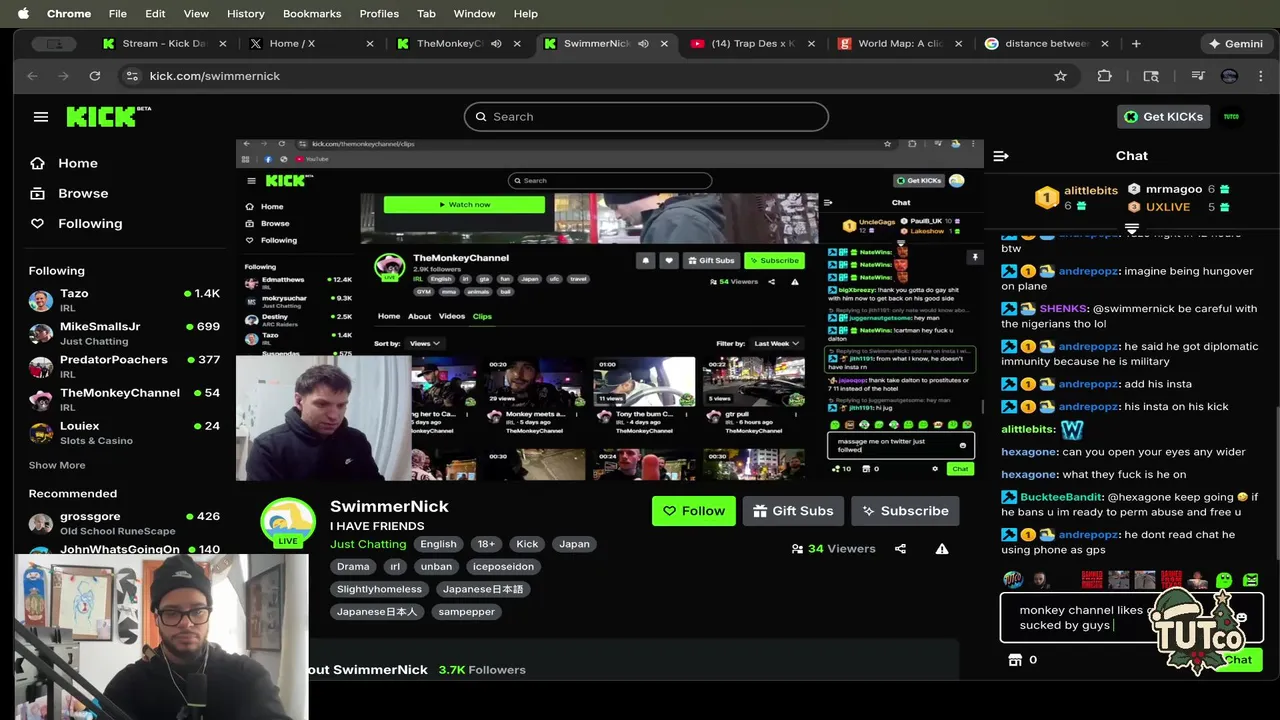
Task: Go back with Chrome's back arrow
Action: [32, 76]
